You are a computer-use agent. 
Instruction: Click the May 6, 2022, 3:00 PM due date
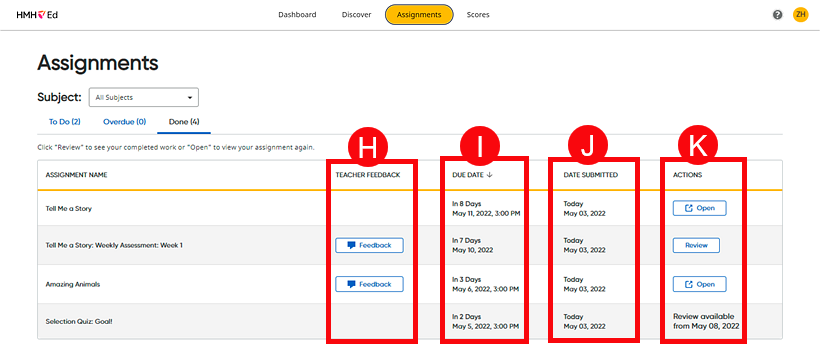(x=485, y=289)
